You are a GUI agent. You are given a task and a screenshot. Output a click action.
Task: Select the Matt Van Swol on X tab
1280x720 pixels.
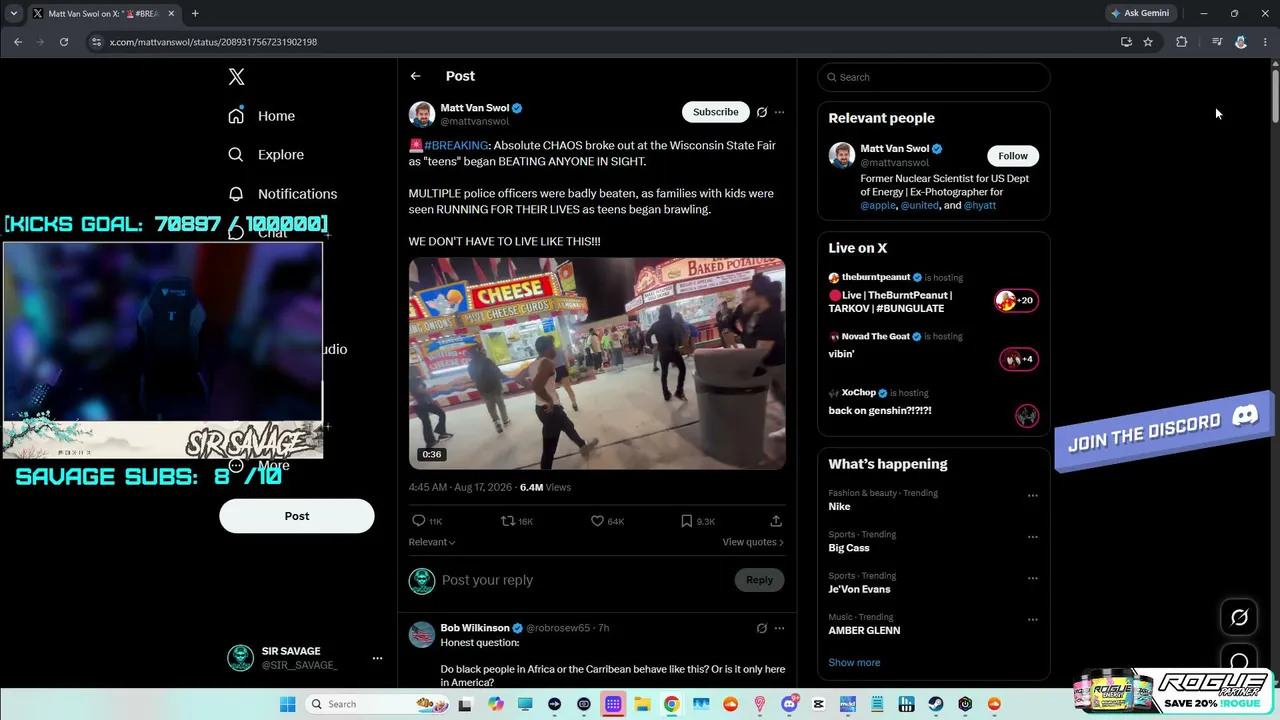[102, 14]
